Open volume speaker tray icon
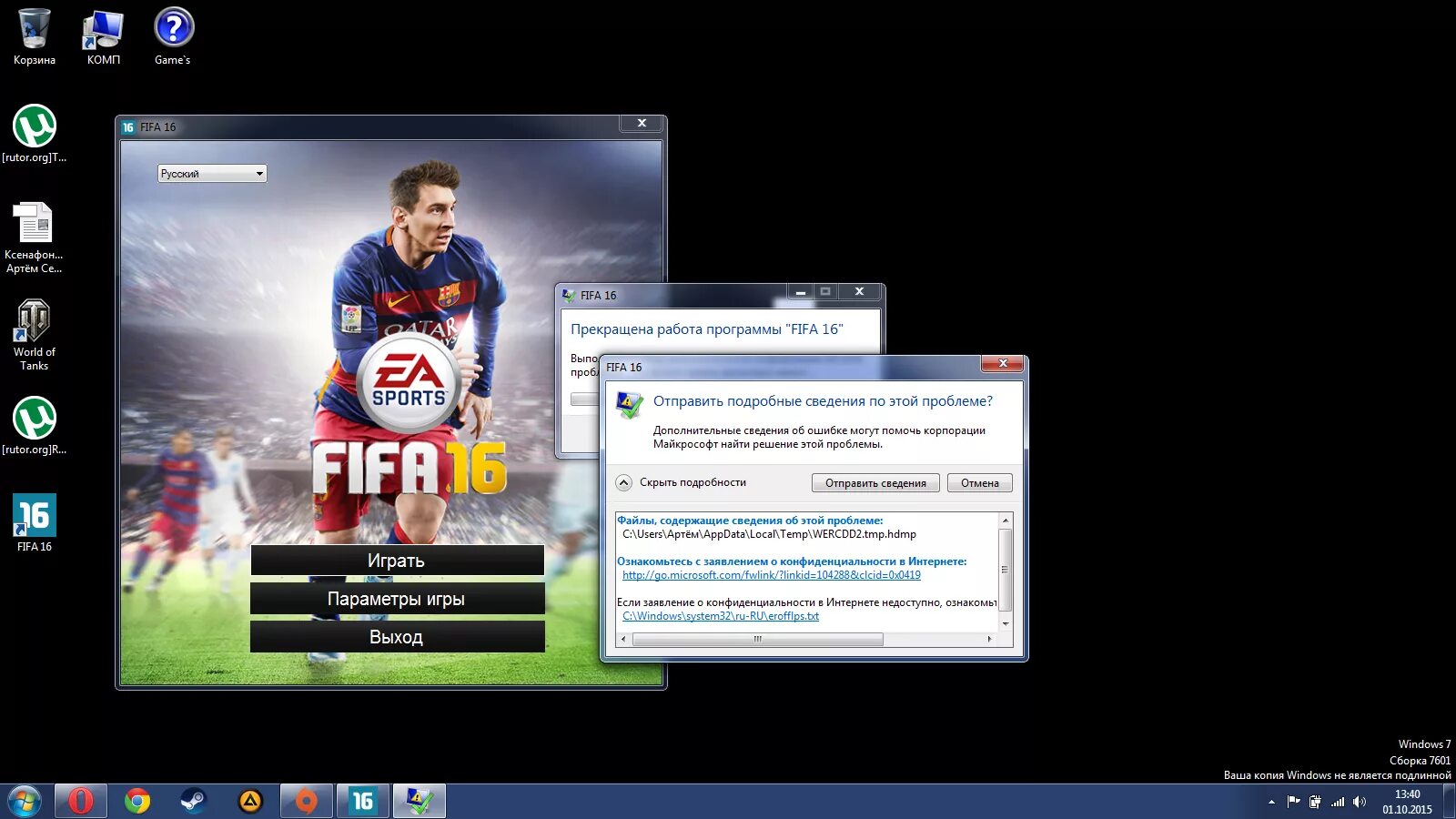Image resolution: width=1456 pixels, height=819 pixels. 1360,802
